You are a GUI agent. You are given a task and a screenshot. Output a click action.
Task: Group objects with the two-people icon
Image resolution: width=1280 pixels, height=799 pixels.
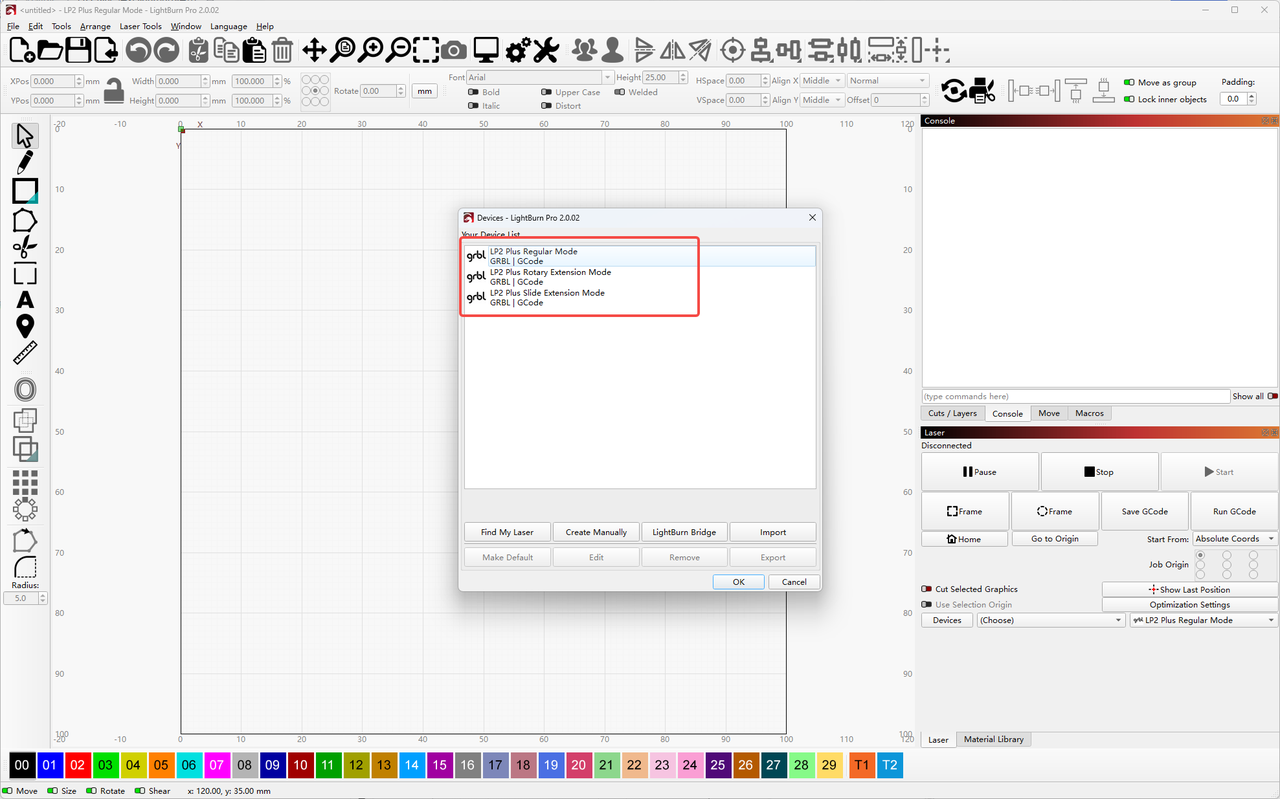tap(584, 50)
